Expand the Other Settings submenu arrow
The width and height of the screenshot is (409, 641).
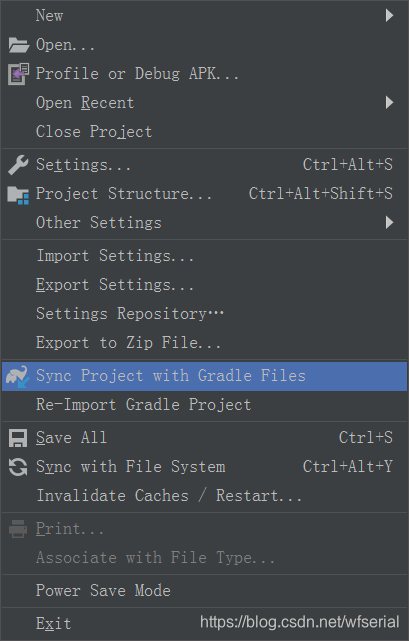[389, 222]
